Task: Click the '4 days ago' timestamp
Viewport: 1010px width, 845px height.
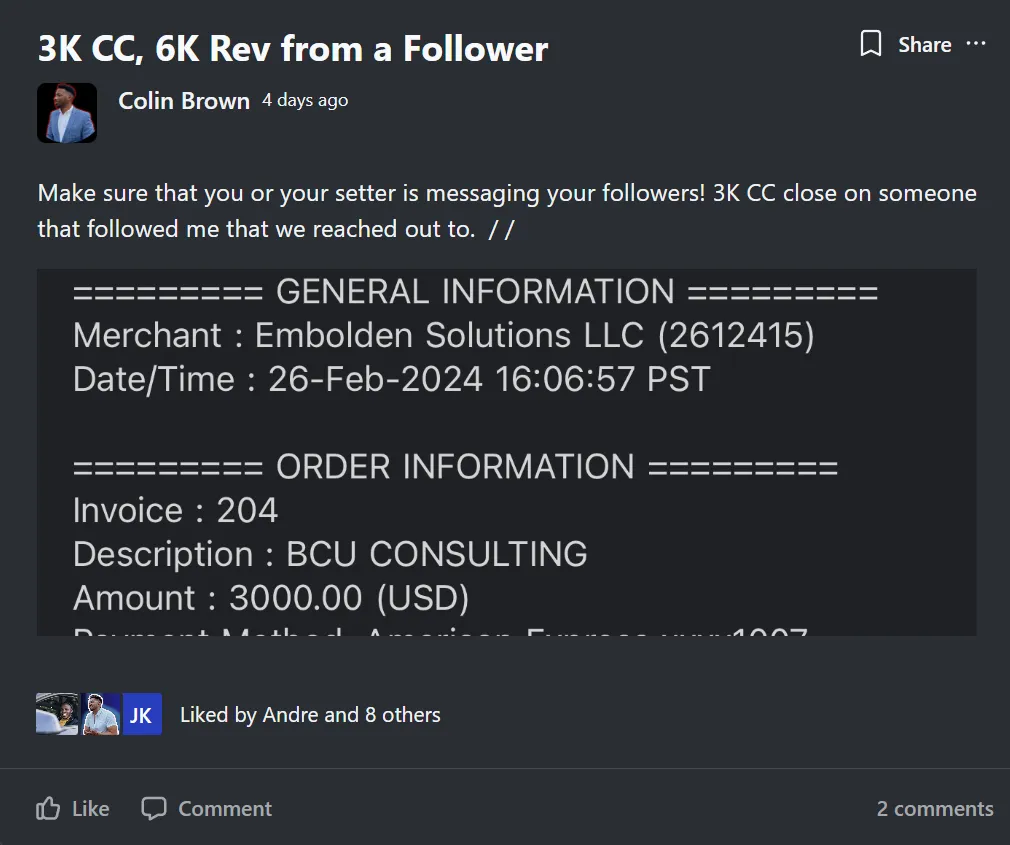Action: point(305,100)
